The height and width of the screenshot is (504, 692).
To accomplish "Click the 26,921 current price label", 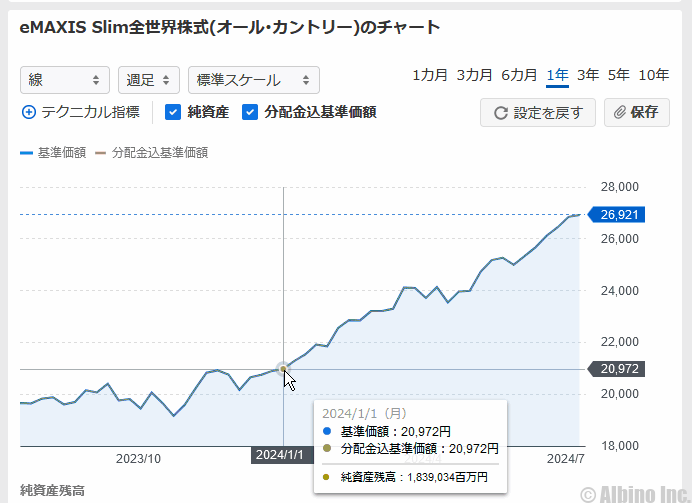I will click(x=620, y=214).
